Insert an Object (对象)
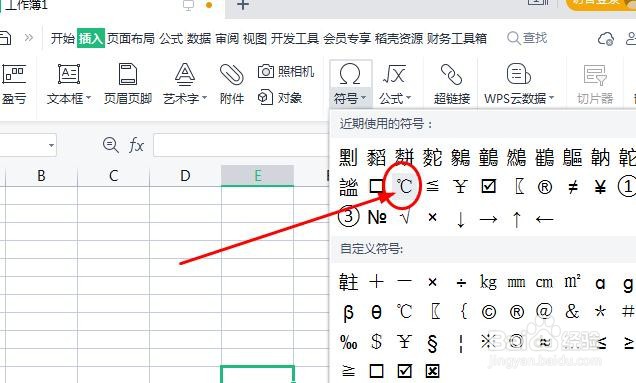Viewport: 636px width, 383px height. (x=280, y=97)
